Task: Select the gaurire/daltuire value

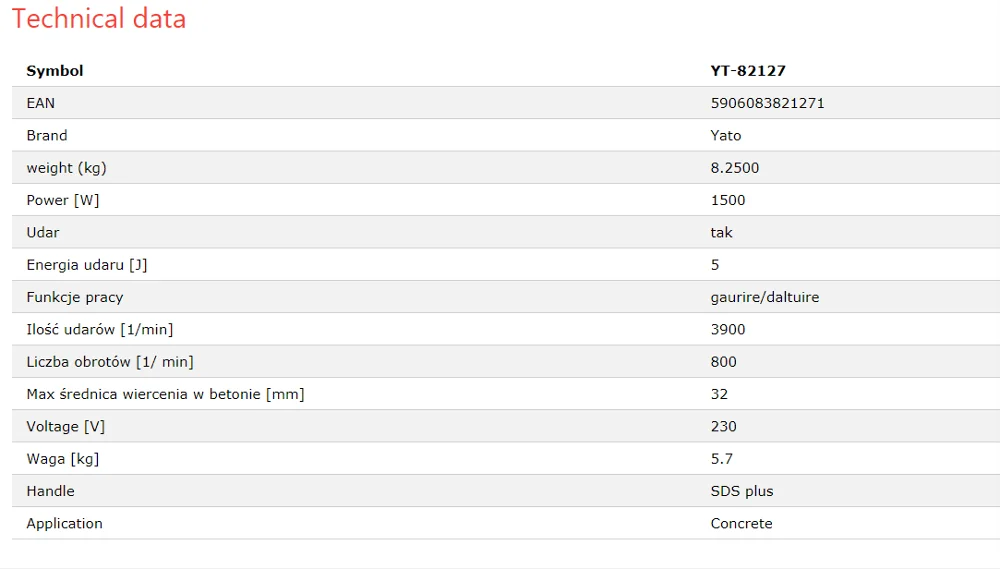Action: point(765,297)
